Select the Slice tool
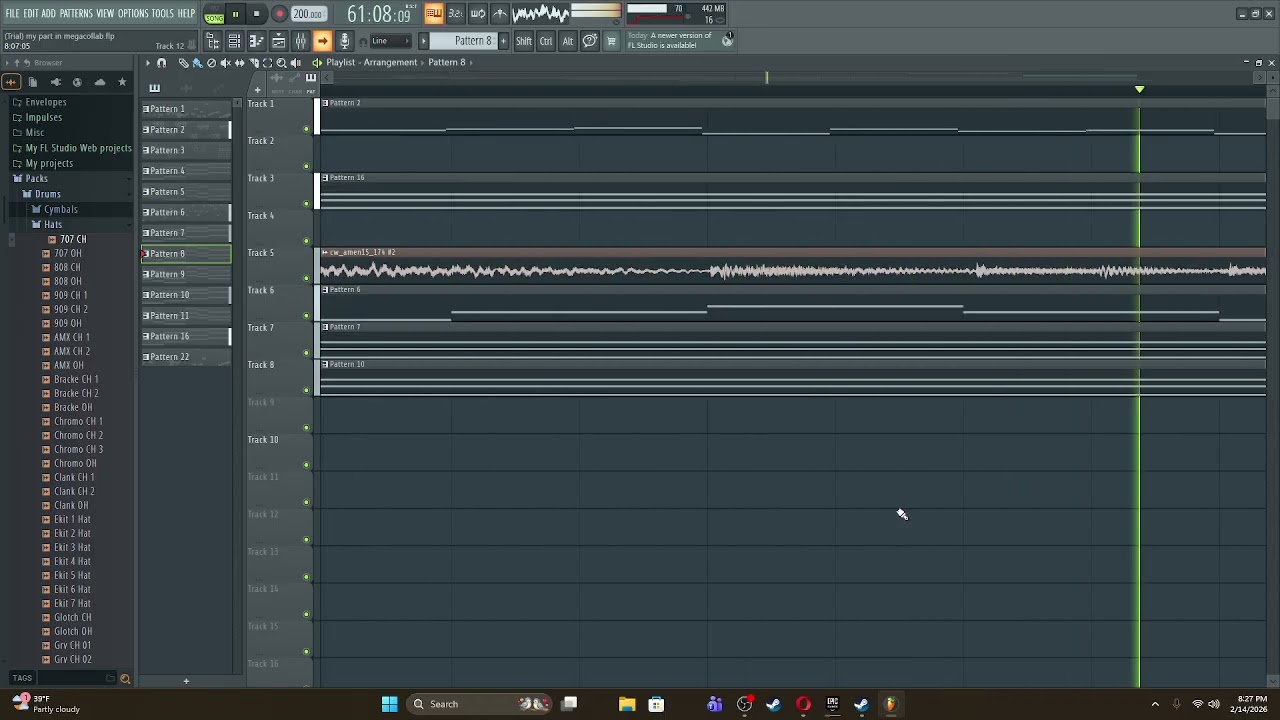Screen dimensions: 1280x720 pyautogui.click(x=253, y=63)
